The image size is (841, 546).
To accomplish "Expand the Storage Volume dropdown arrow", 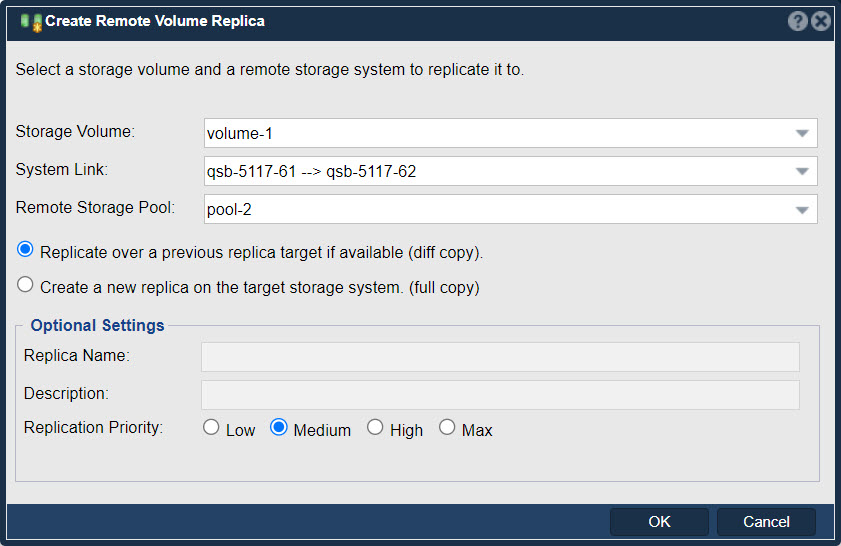I will pos(802,134).
